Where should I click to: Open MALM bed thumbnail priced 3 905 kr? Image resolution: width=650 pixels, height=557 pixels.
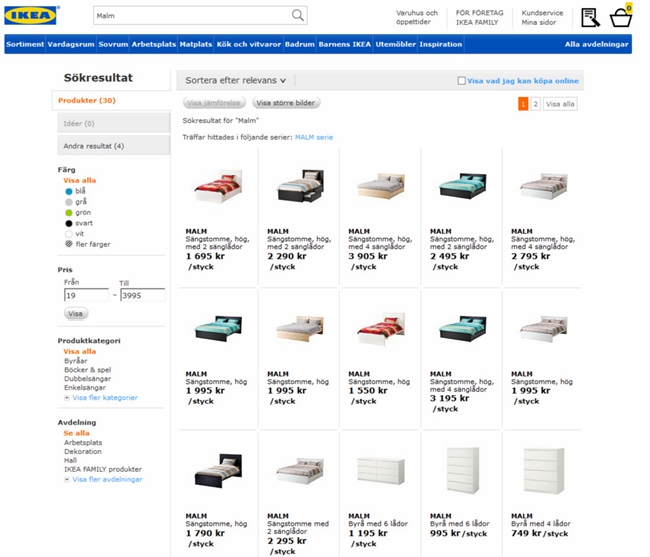tap(381, 185)
